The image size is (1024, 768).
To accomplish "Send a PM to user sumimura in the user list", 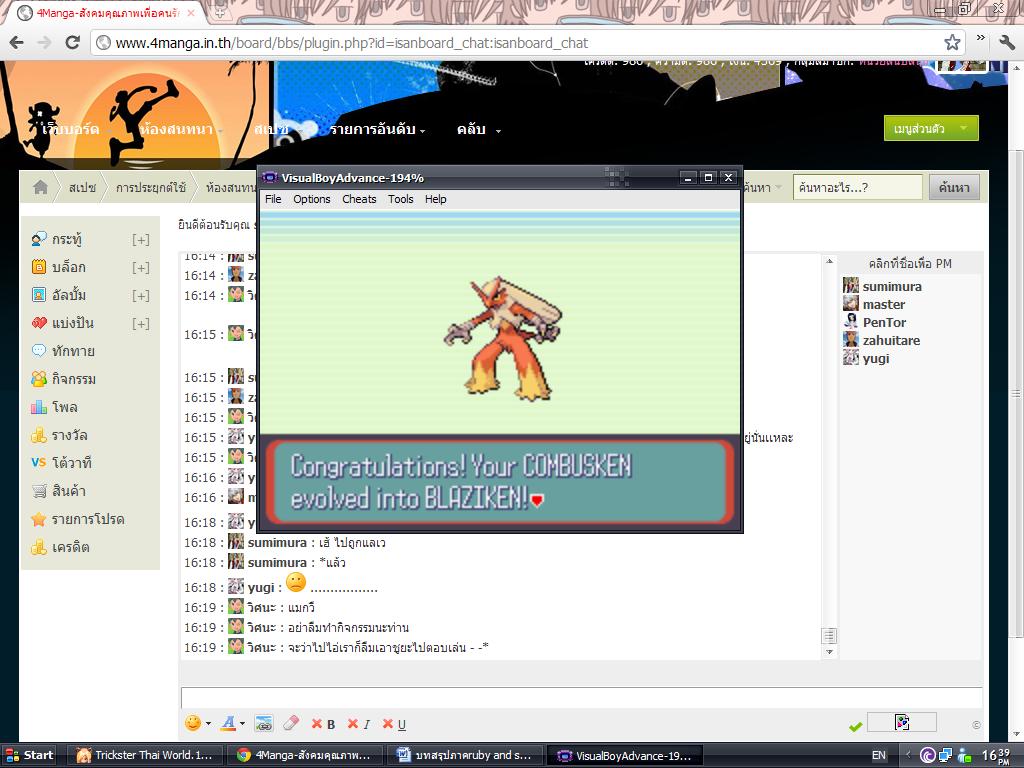I will [x=892, y=287].
